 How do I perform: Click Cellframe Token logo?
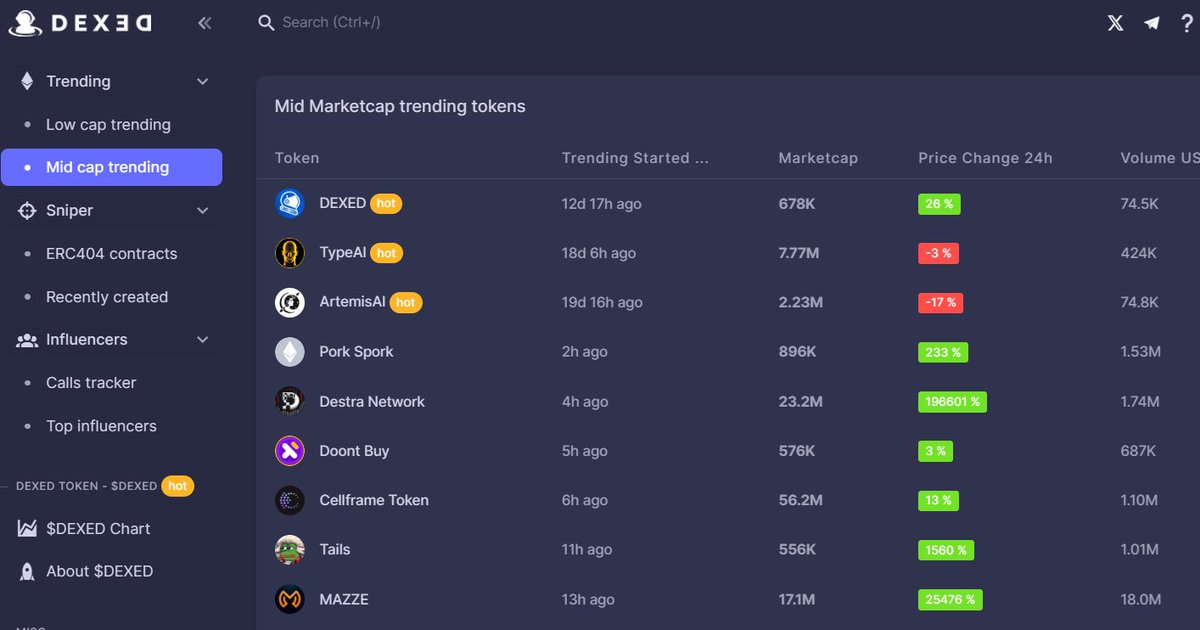pyautogui.click(x=289, y=500)
